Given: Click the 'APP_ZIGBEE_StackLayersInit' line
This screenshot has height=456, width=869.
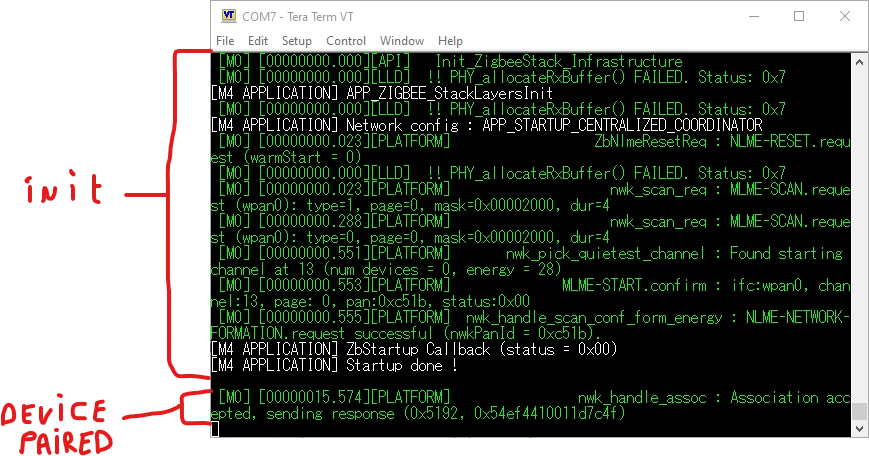Looking at the screenshot, I should (x=382, y=93).
